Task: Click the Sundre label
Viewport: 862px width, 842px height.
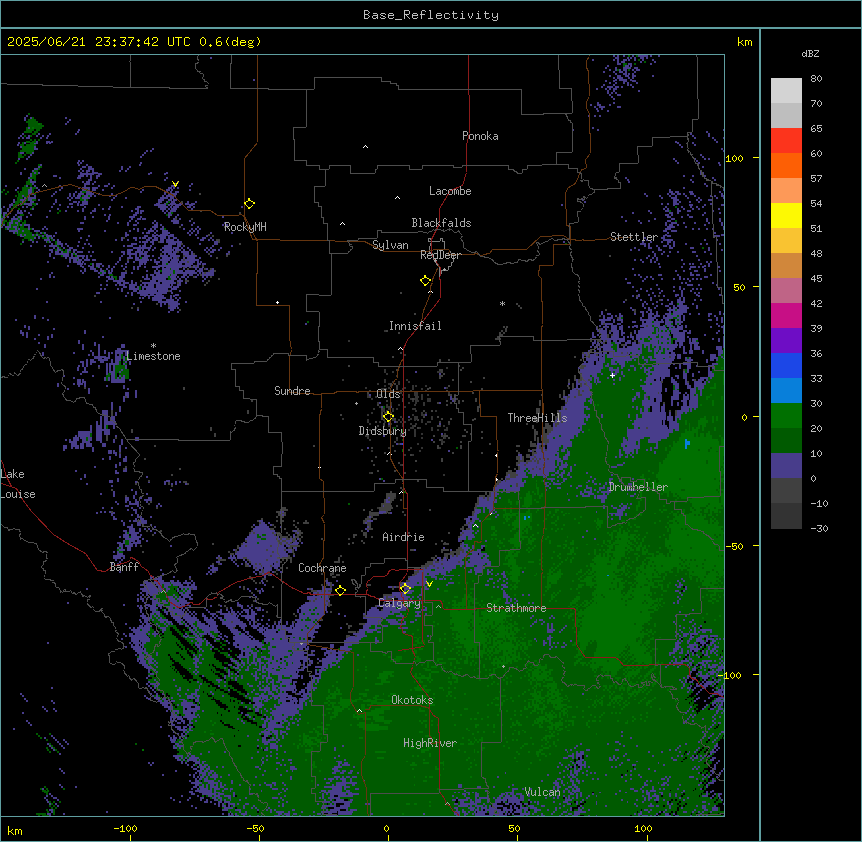Action: tap(292, 391)
